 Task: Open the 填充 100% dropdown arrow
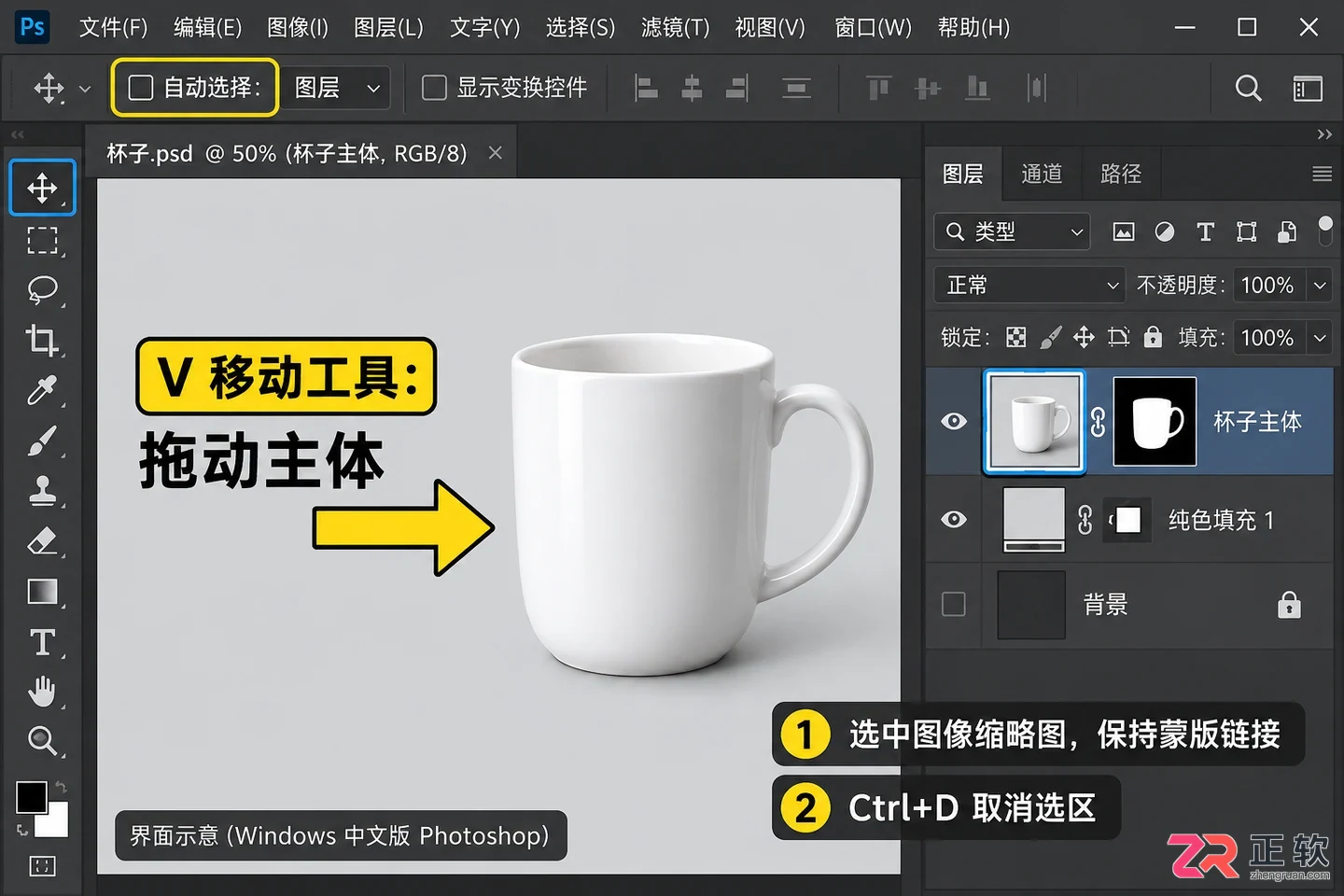1320,337
